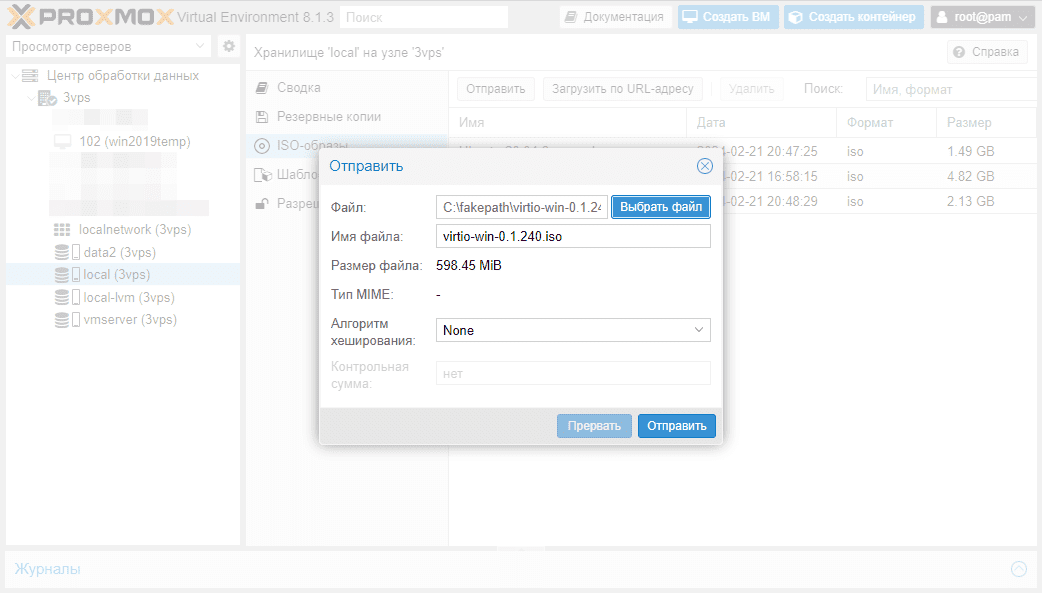
Task: Select localnetwork (3vps) grid icon
Action: click(62, 230)
